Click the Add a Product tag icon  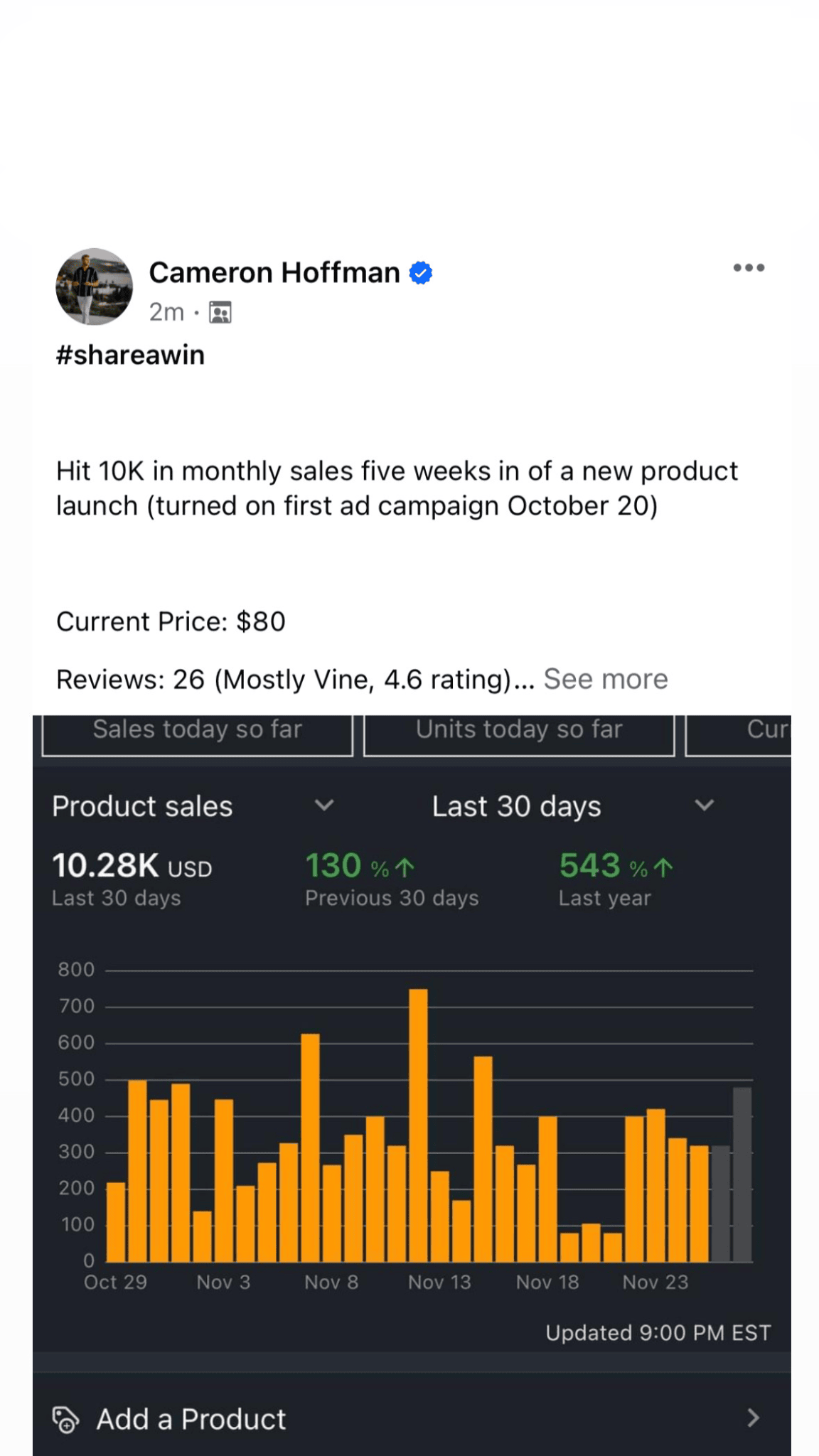[65, 1419]
